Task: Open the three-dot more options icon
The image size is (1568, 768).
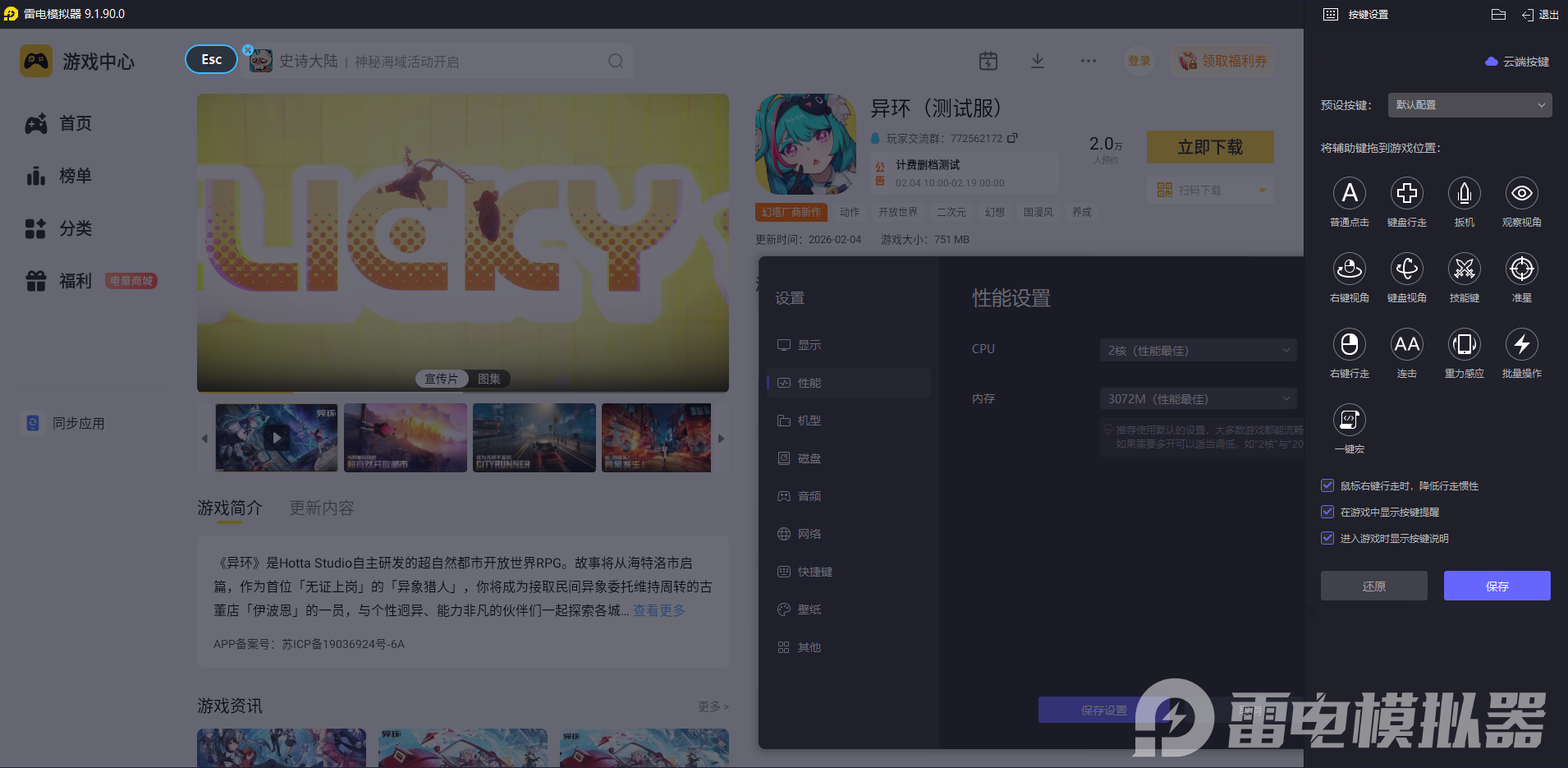Action: 1089,61
